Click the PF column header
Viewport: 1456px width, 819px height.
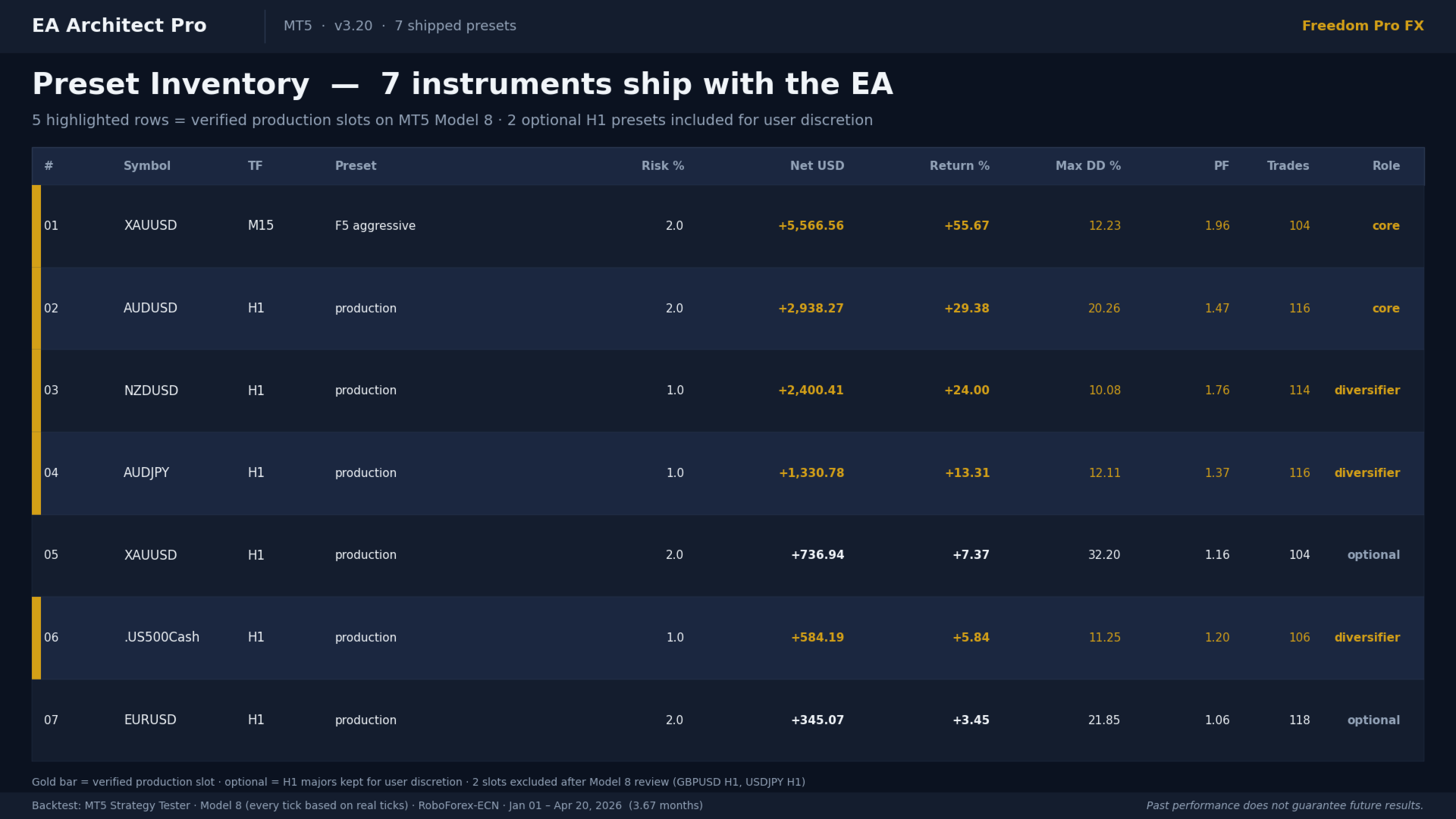[x=1221, y=166]
